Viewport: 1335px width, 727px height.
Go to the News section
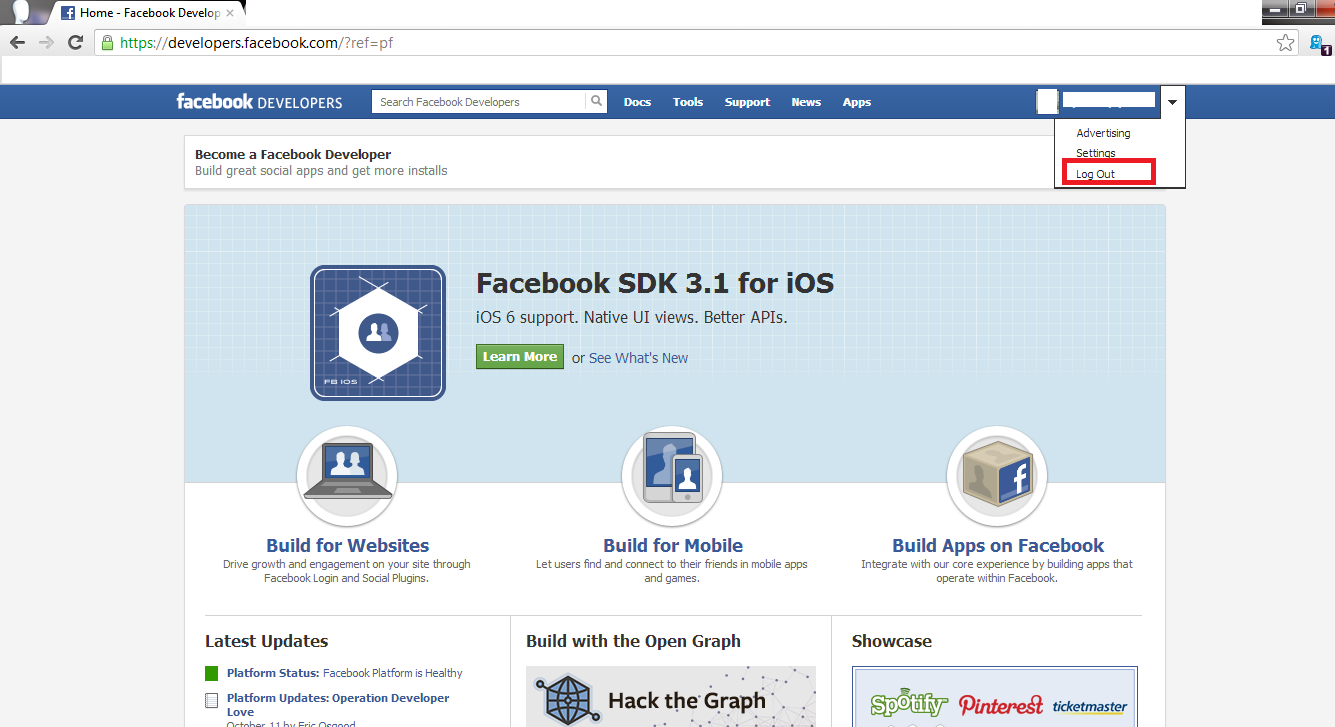(806, 102)
